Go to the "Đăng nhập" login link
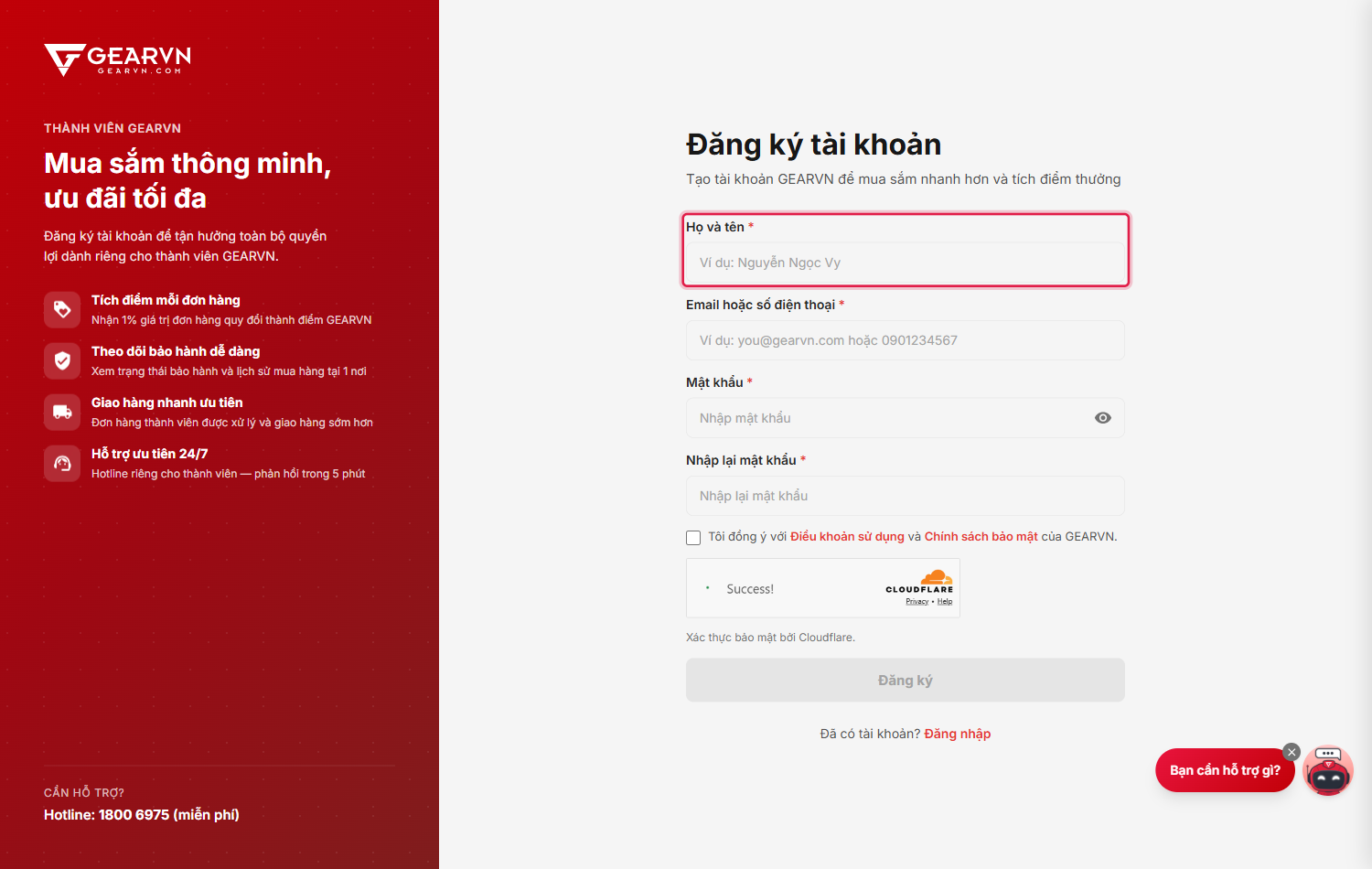The image size is (1372, 869). pos(958,734)
